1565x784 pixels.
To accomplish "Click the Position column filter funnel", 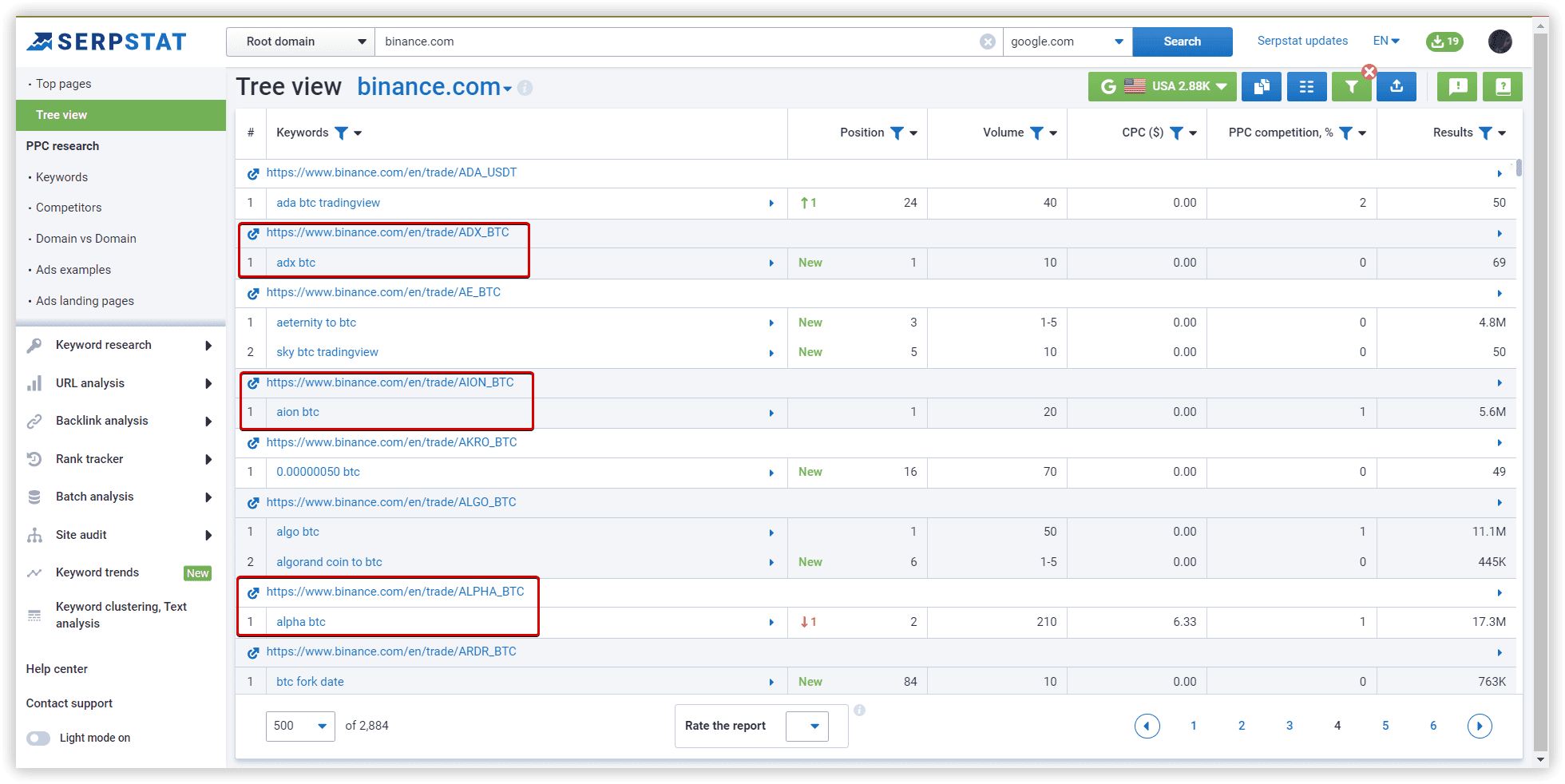I will 897,133.
